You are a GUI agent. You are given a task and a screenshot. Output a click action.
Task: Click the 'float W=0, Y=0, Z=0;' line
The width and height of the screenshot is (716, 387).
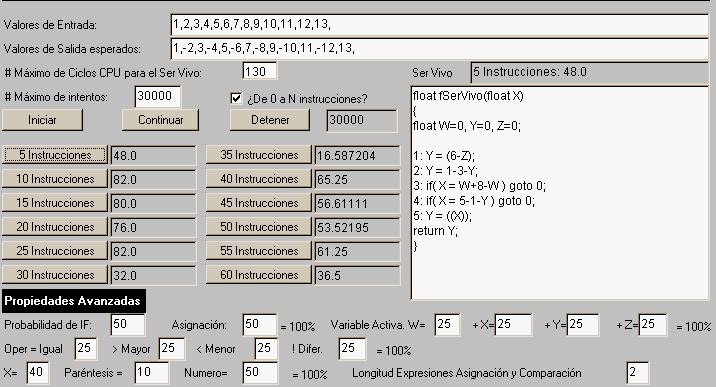(x=467, y=126)
